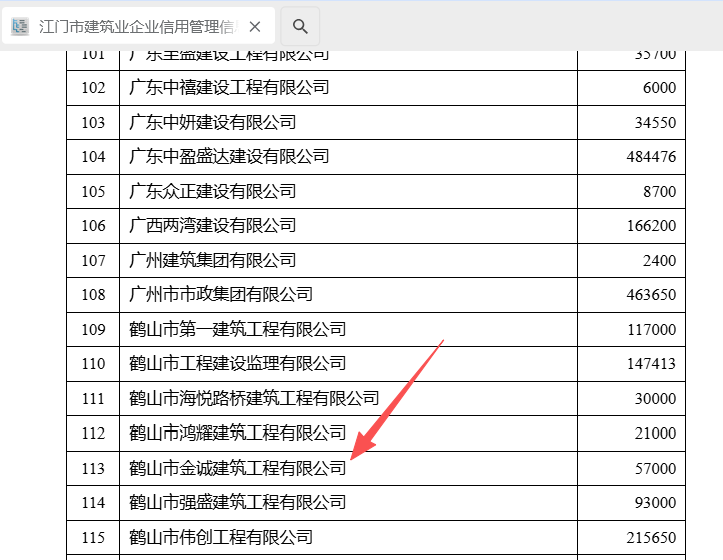Select 鹤山市工程建设监理有限公司 entry
The width and height of the screenshot is (723, 560).
point(237,364)
